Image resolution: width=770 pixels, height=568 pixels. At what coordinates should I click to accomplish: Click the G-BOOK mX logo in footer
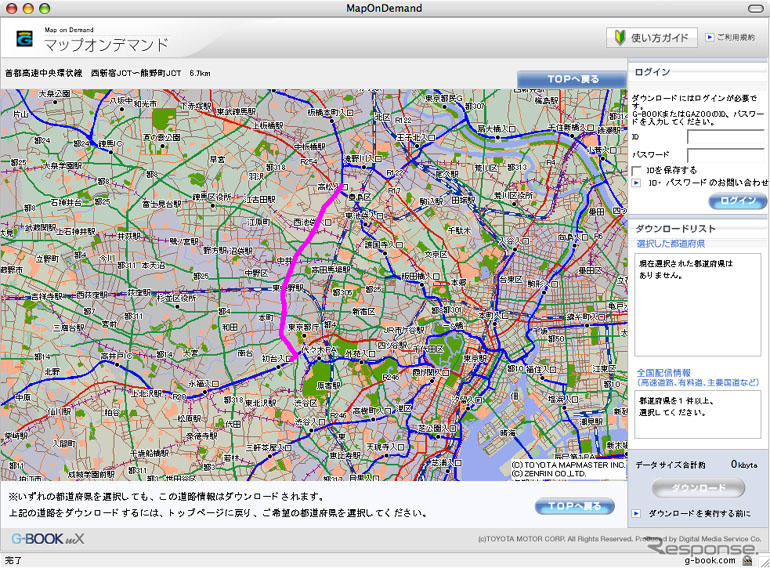pos(48,538)
